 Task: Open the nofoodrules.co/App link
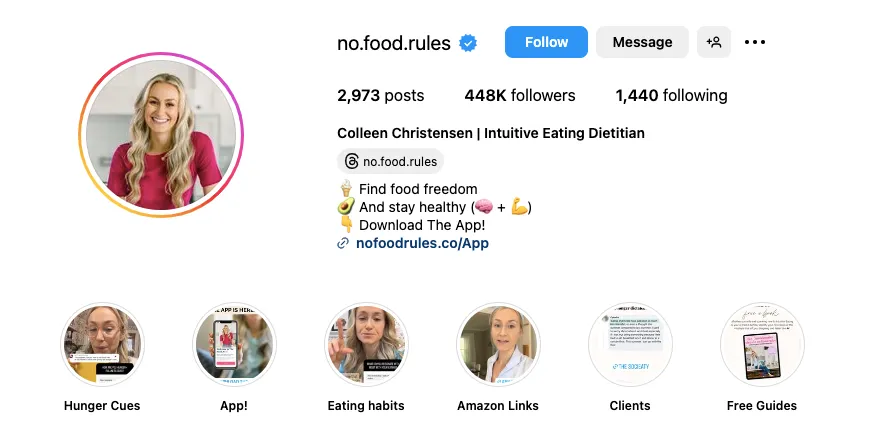click(x=422, y=243)
